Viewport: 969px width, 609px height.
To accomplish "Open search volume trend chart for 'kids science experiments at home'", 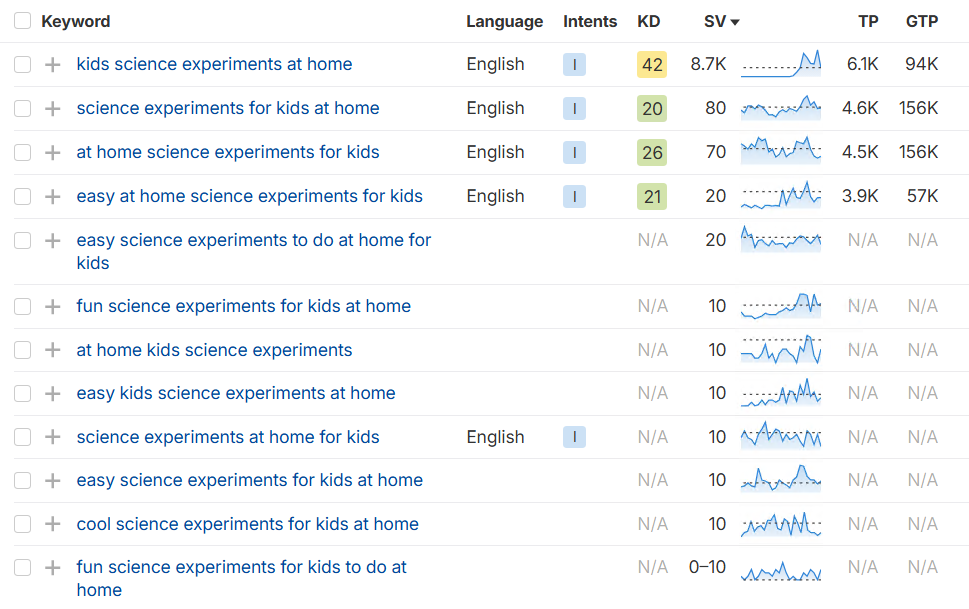I will click(x=781, y=64).
